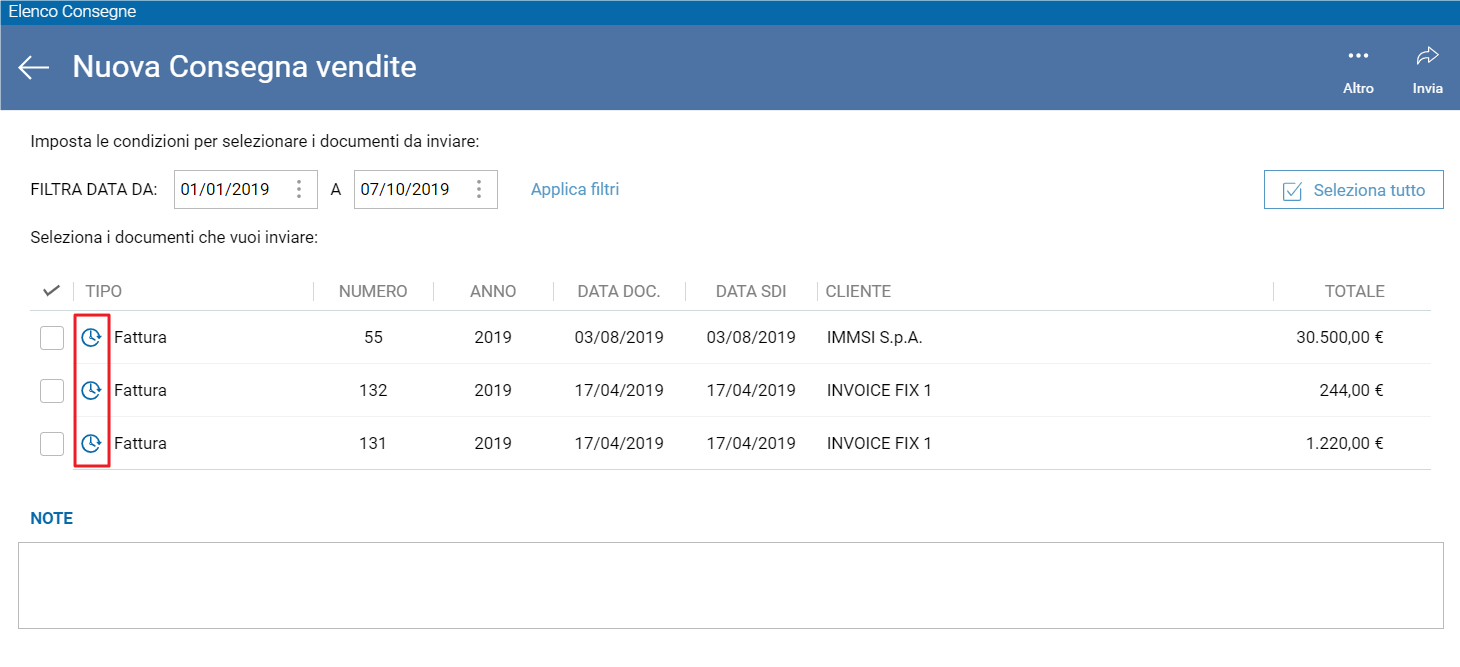Sort by DATA SDI column header

(x=751, y=291)
